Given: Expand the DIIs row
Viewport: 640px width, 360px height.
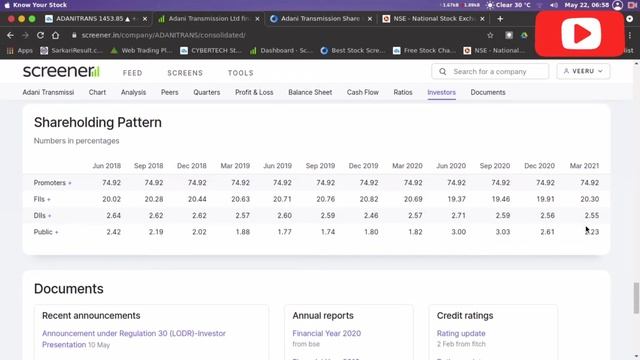Looking at the screenshot, I should coord(42,216).
